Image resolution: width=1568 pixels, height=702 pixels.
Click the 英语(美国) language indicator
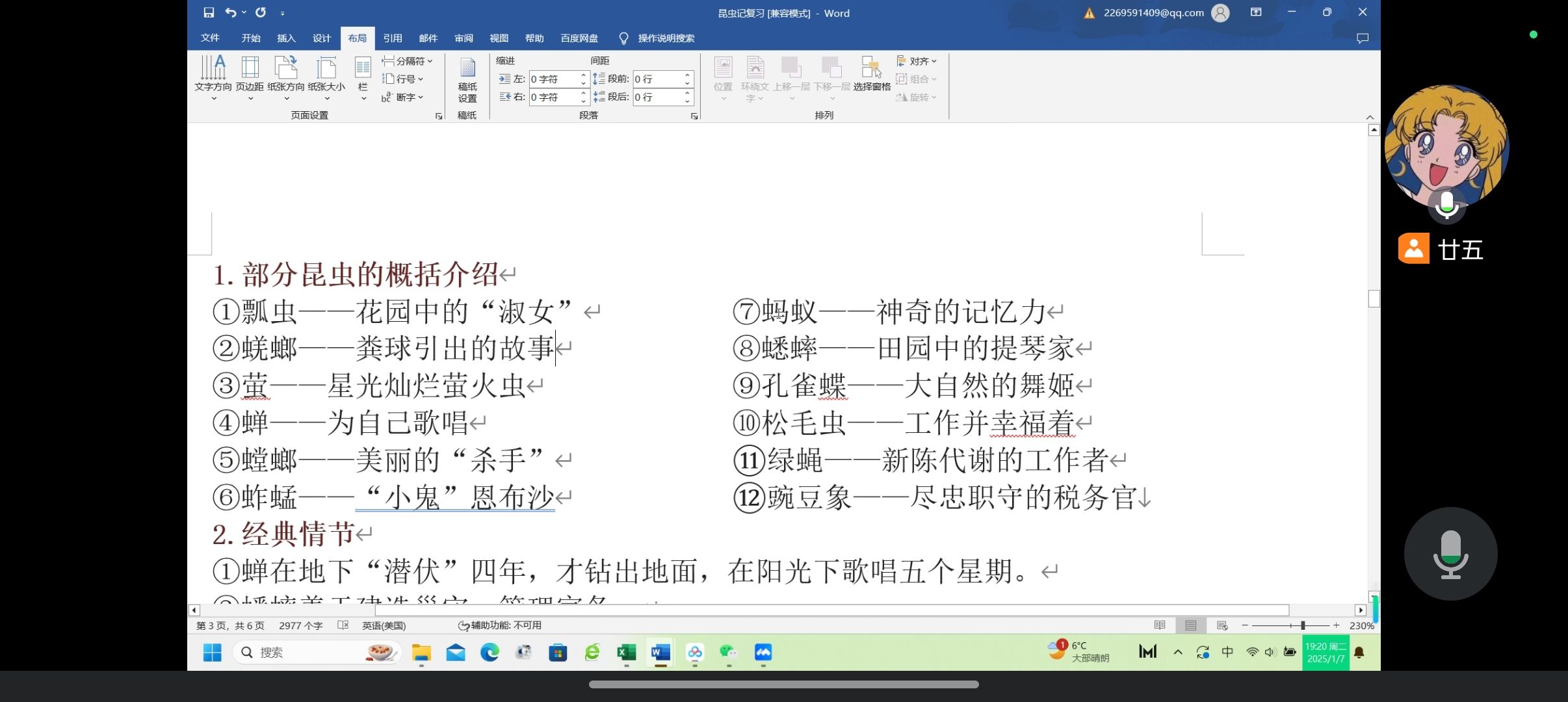pyautogui.click(x=384, y=625)
